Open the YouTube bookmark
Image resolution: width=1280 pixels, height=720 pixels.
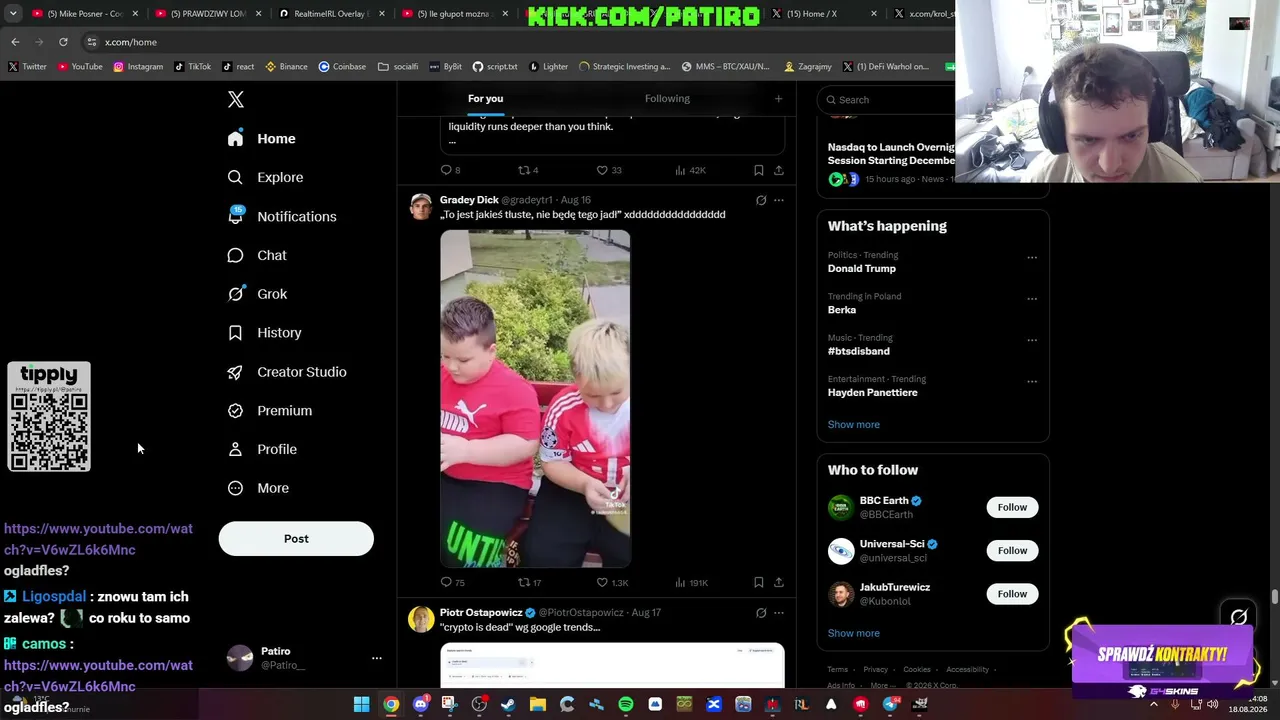80,67
